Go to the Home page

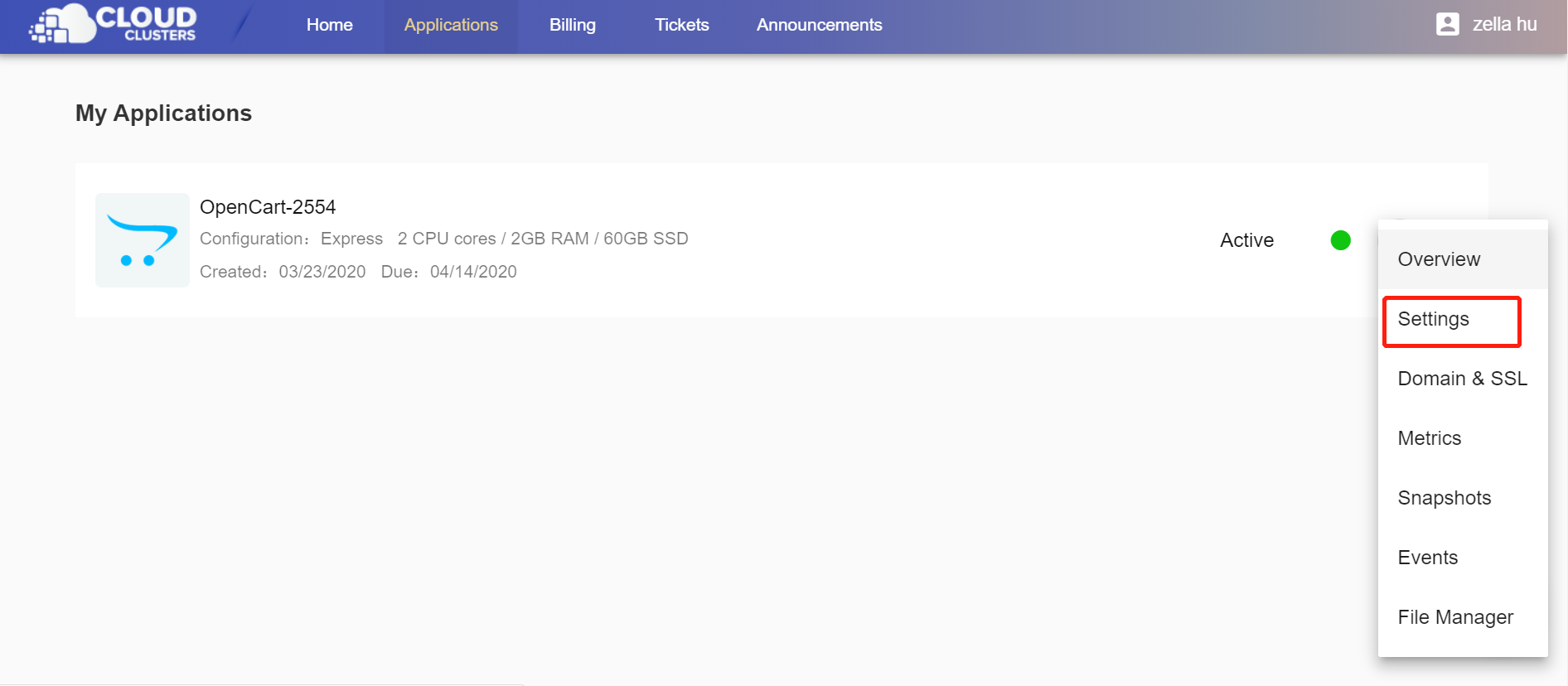(329, 25)
